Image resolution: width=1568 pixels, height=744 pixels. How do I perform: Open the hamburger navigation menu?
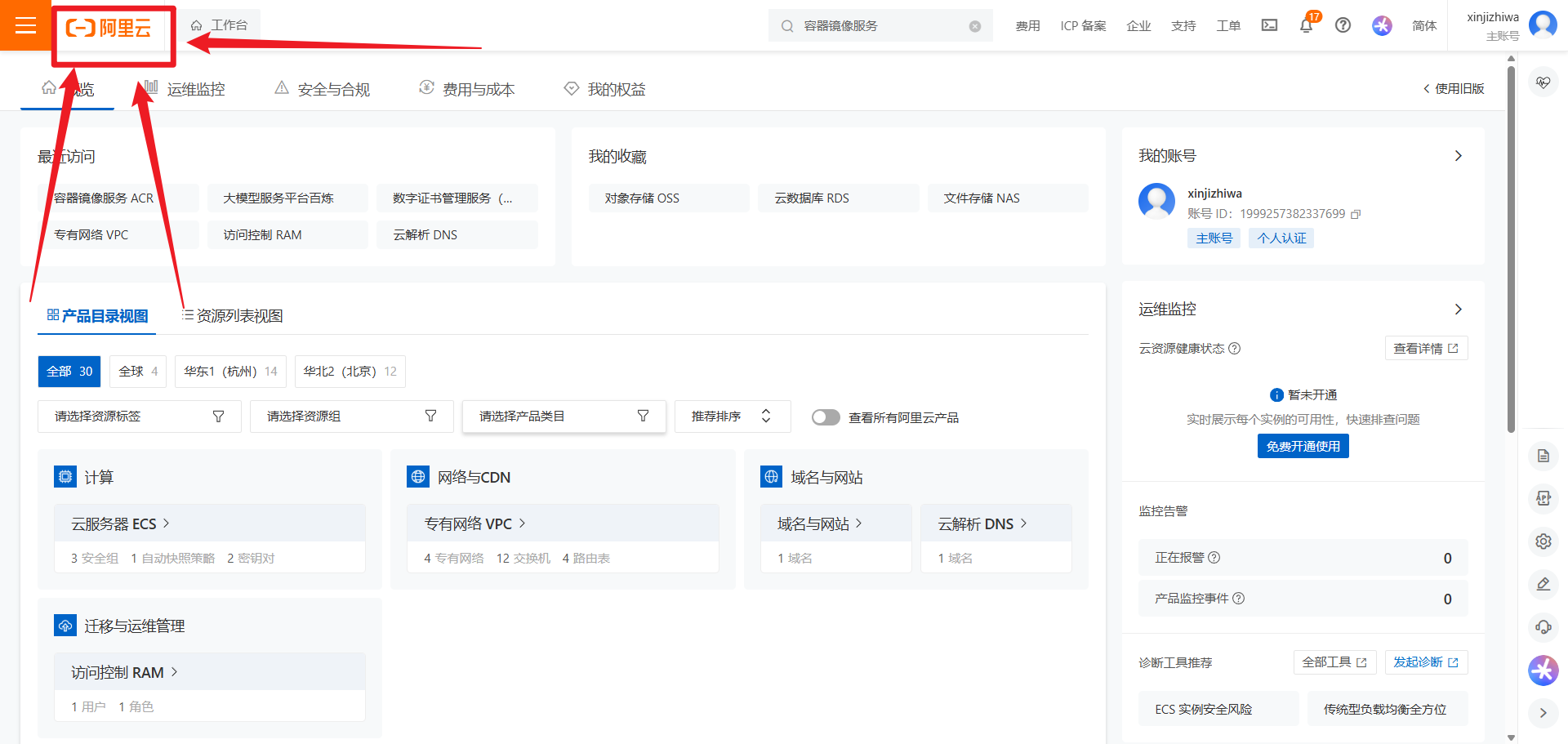25,25
